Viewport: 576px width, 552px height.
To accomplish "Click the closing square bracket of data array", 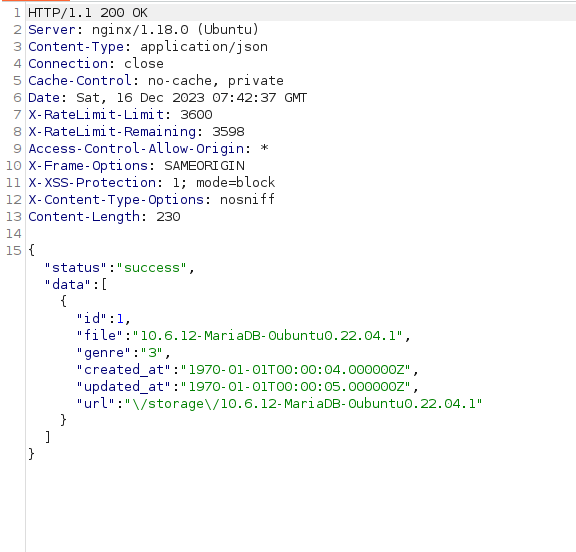I will tap(47, 437).
